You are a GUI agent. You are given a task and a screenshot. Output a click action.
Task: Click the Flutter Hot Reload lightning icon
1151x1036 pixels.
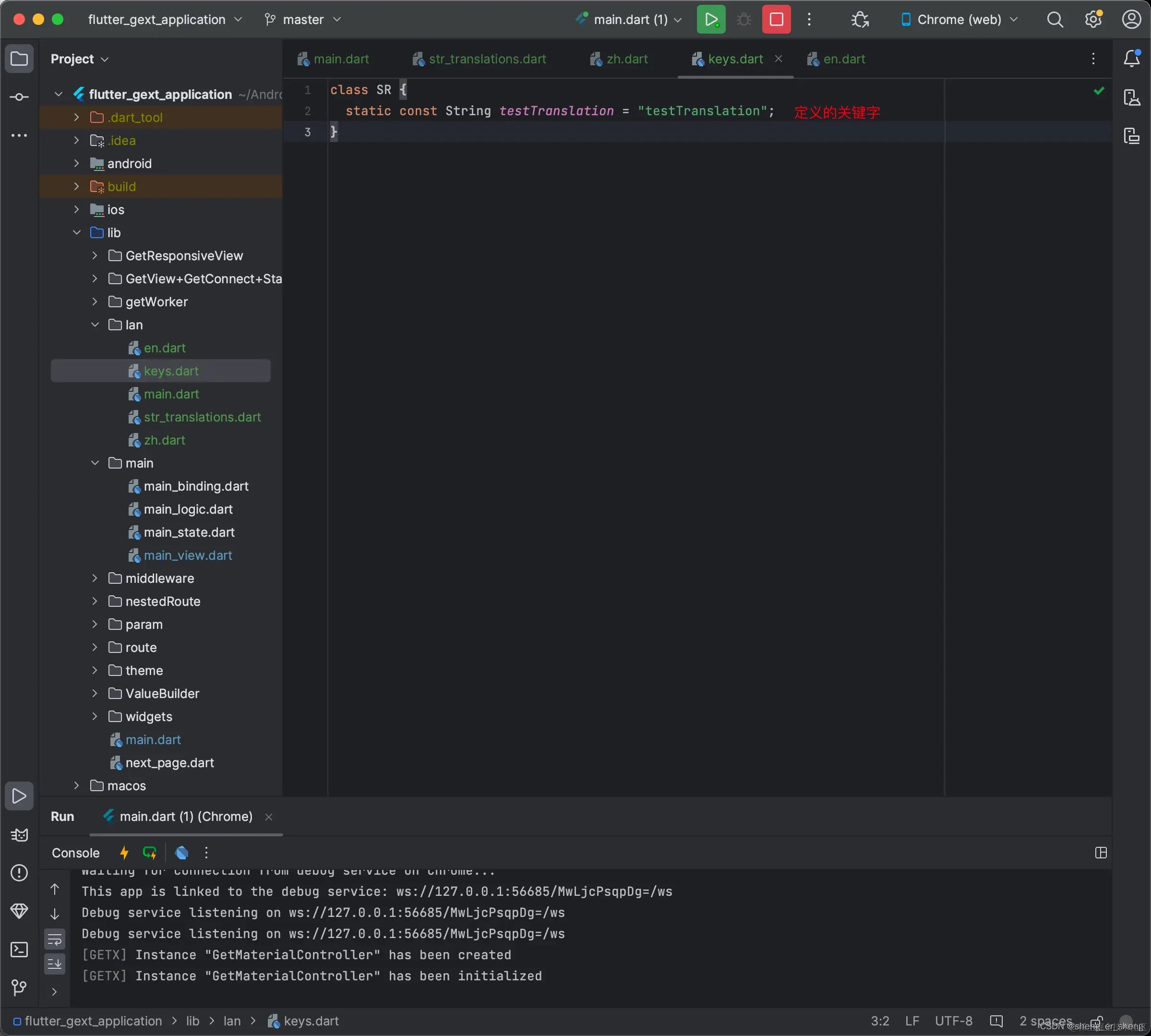[x=124, y=852]
